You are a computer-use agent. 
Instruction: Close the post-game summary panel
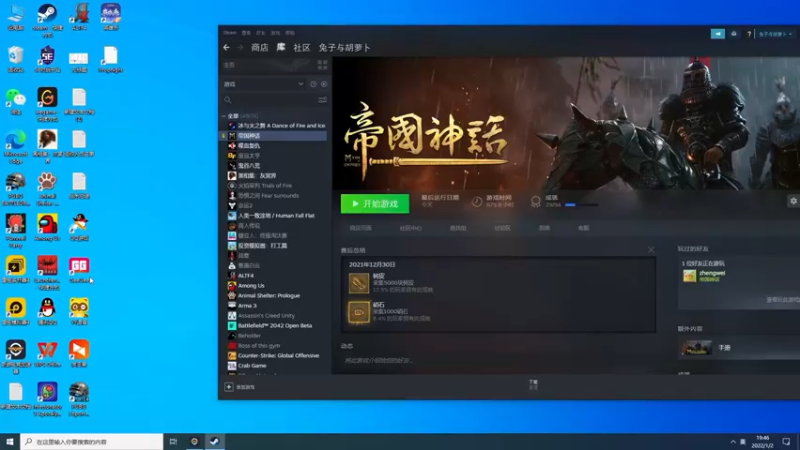(x=651, y=249)
